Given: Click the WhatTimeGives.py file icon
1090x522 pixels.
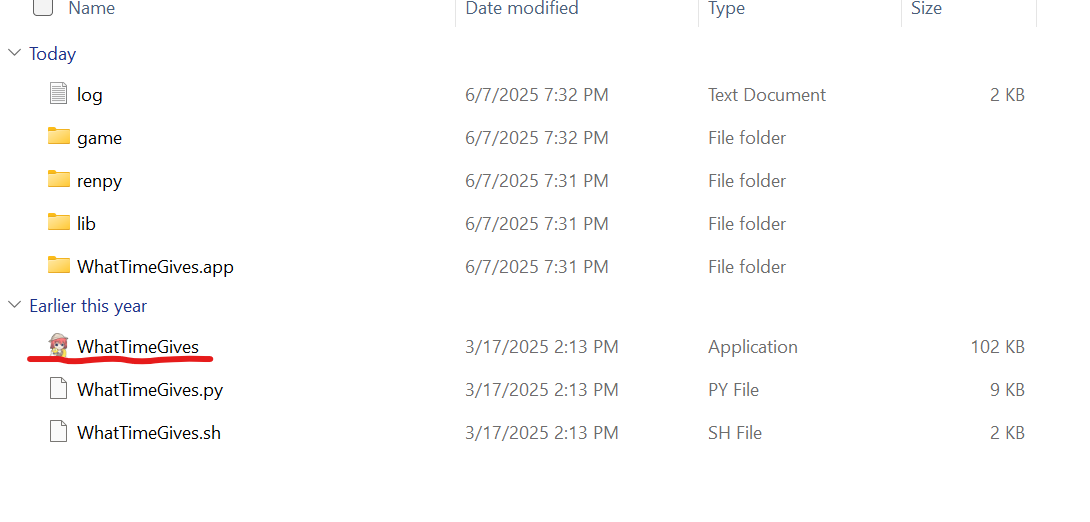Looking at the screenshot, I should click(58, 389).
